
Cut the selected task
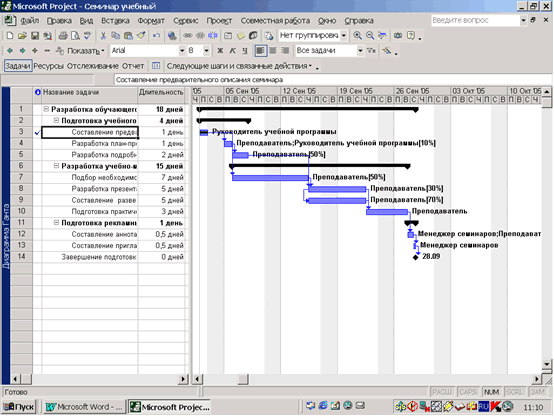pyautogui.click(x=103, y=35)
